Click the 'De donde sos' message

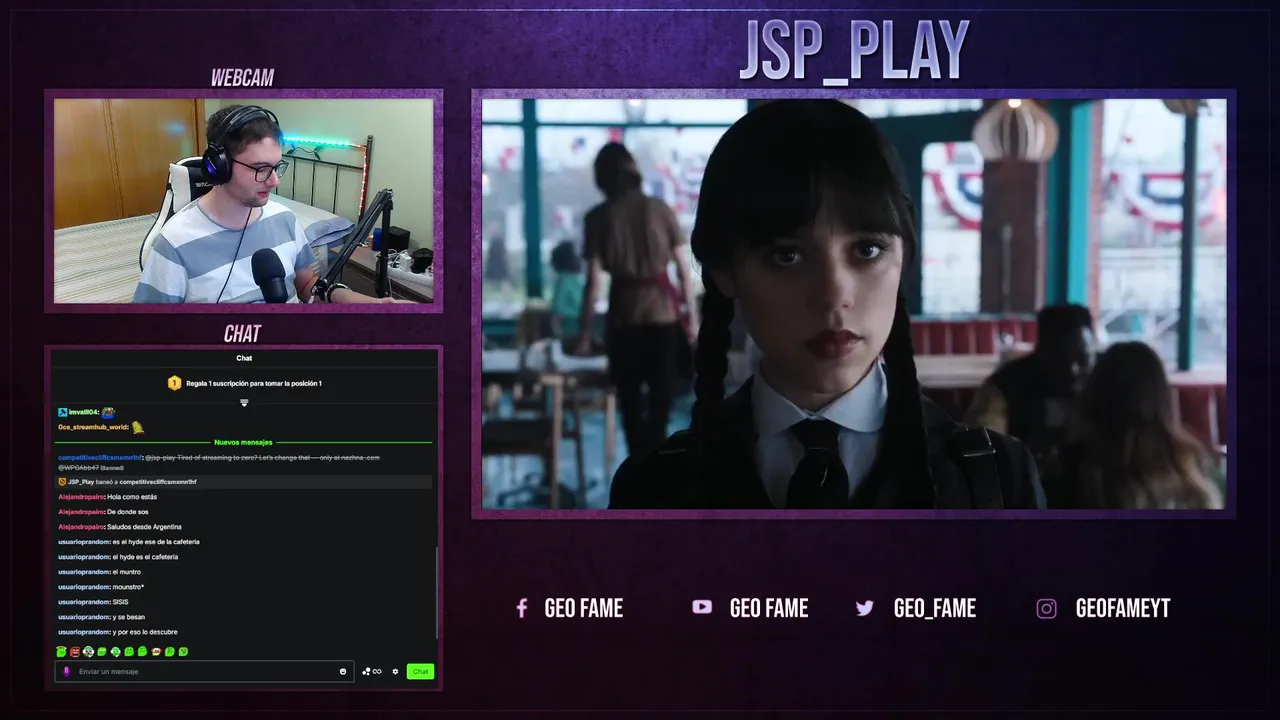coord(129,512)
